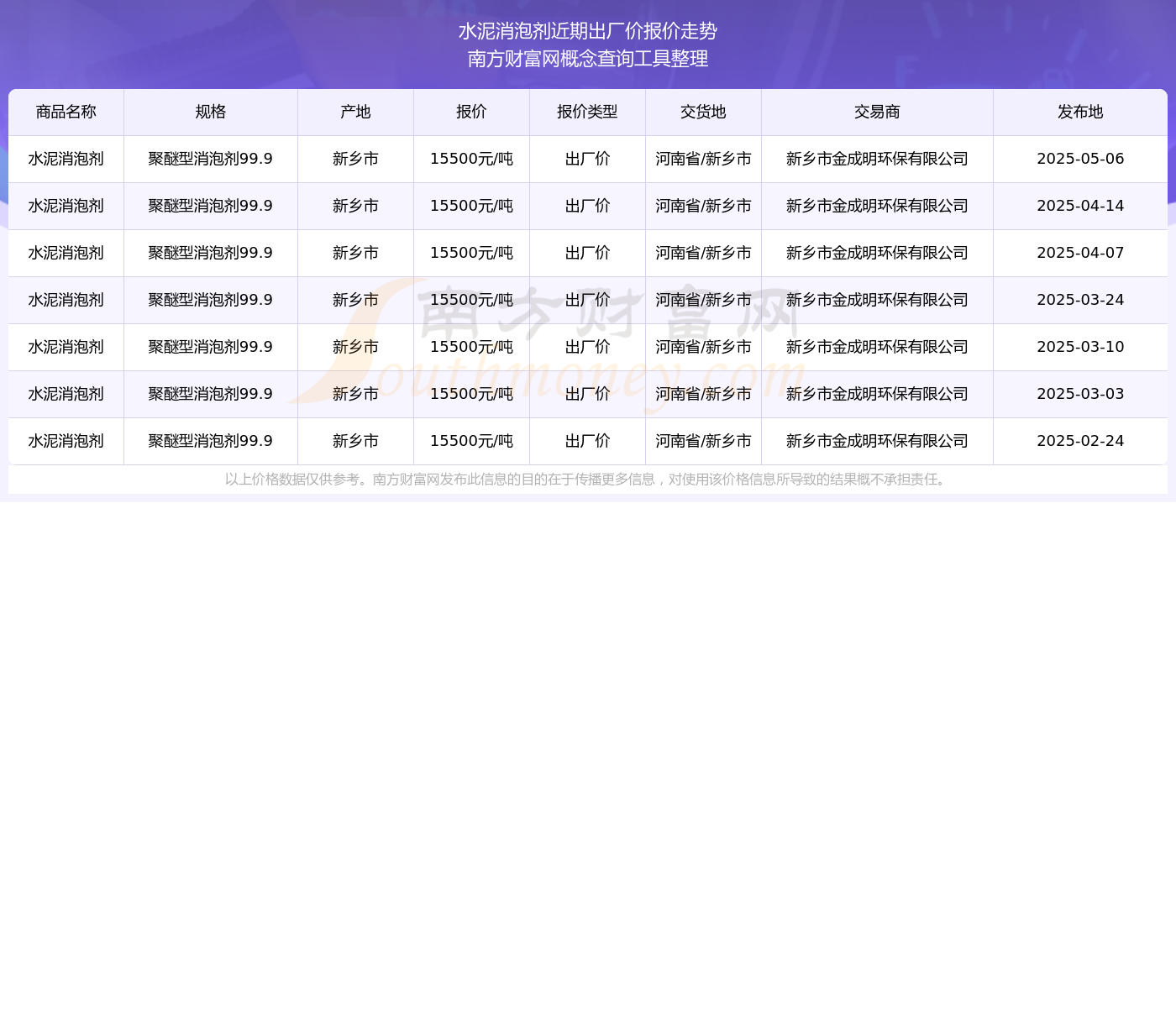
Task: Click 15500元/吨 in the 2025-03-03 row
Action: [471, 394]
